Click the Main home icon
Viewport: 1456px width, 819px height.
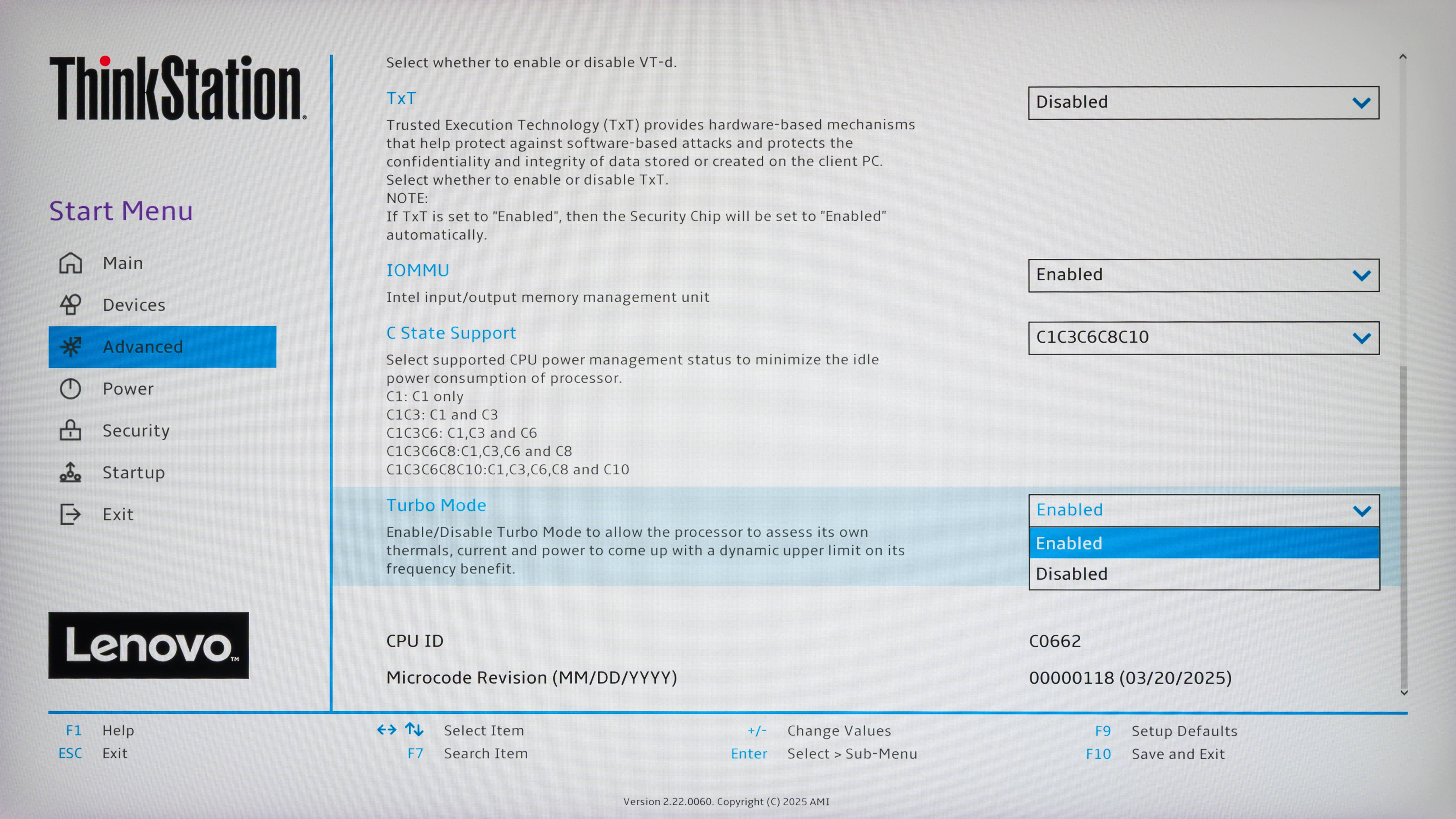tap(71, 263)
